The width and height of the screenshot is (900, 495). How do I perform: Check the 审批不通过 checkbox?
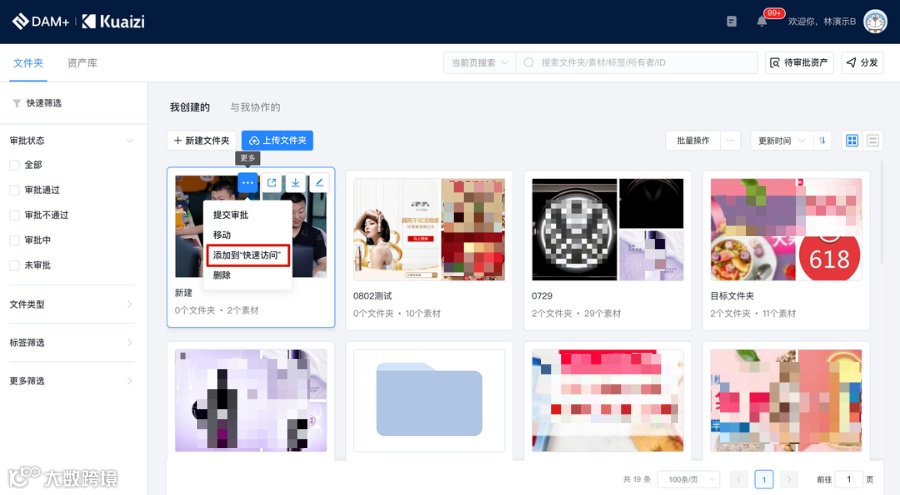point(14,215)
